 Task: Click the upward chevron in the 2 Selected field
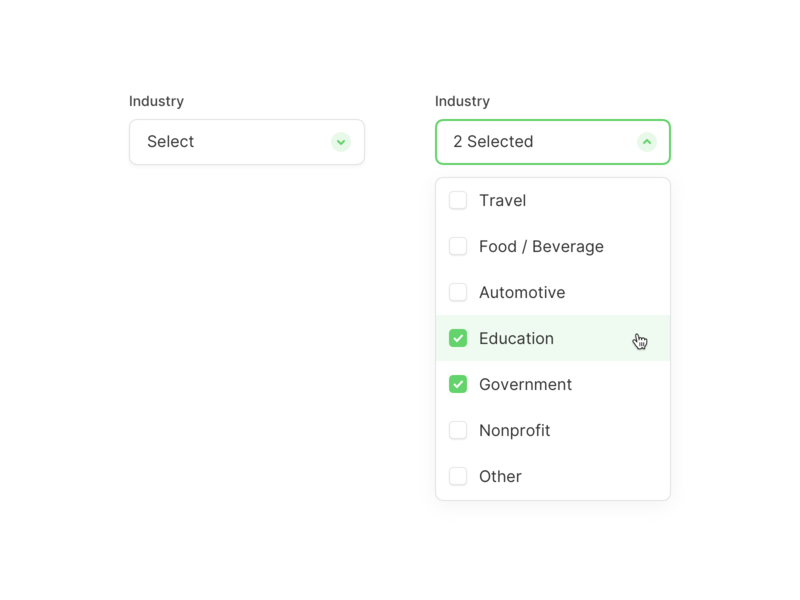649,142
